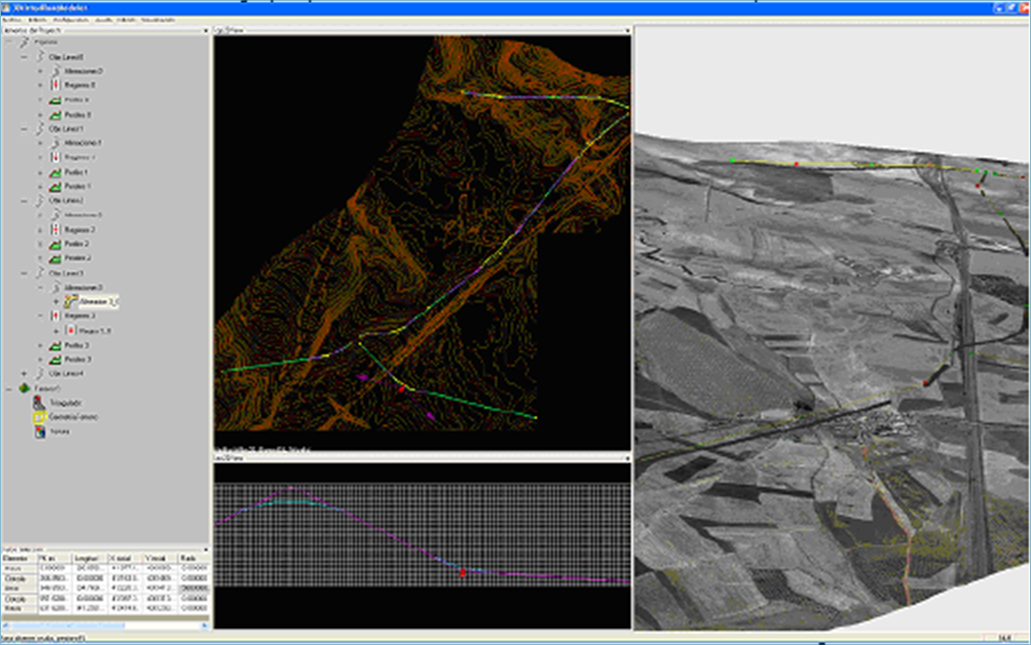Click the green terrain root node icon
Screen dimensions: 1031x645
point(23,388)
